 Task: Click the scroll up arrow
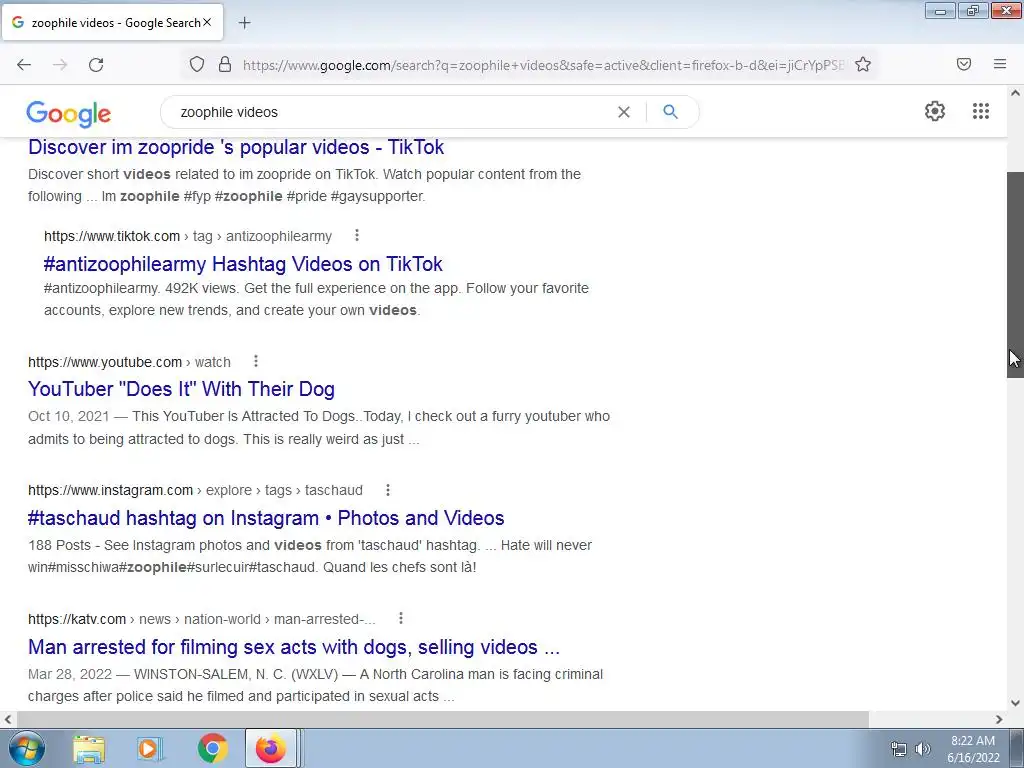click(1015, 93)
